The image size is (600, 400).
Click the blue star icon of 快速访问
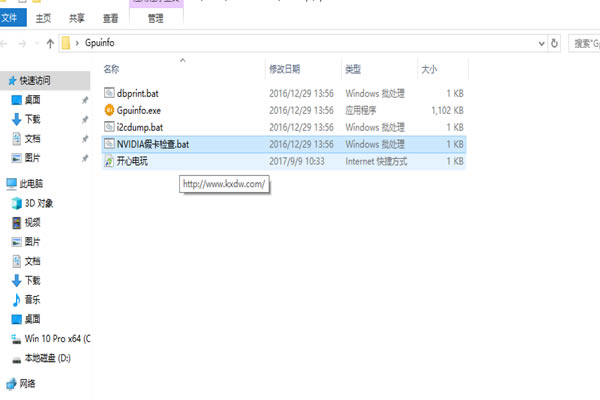point(12,80)
